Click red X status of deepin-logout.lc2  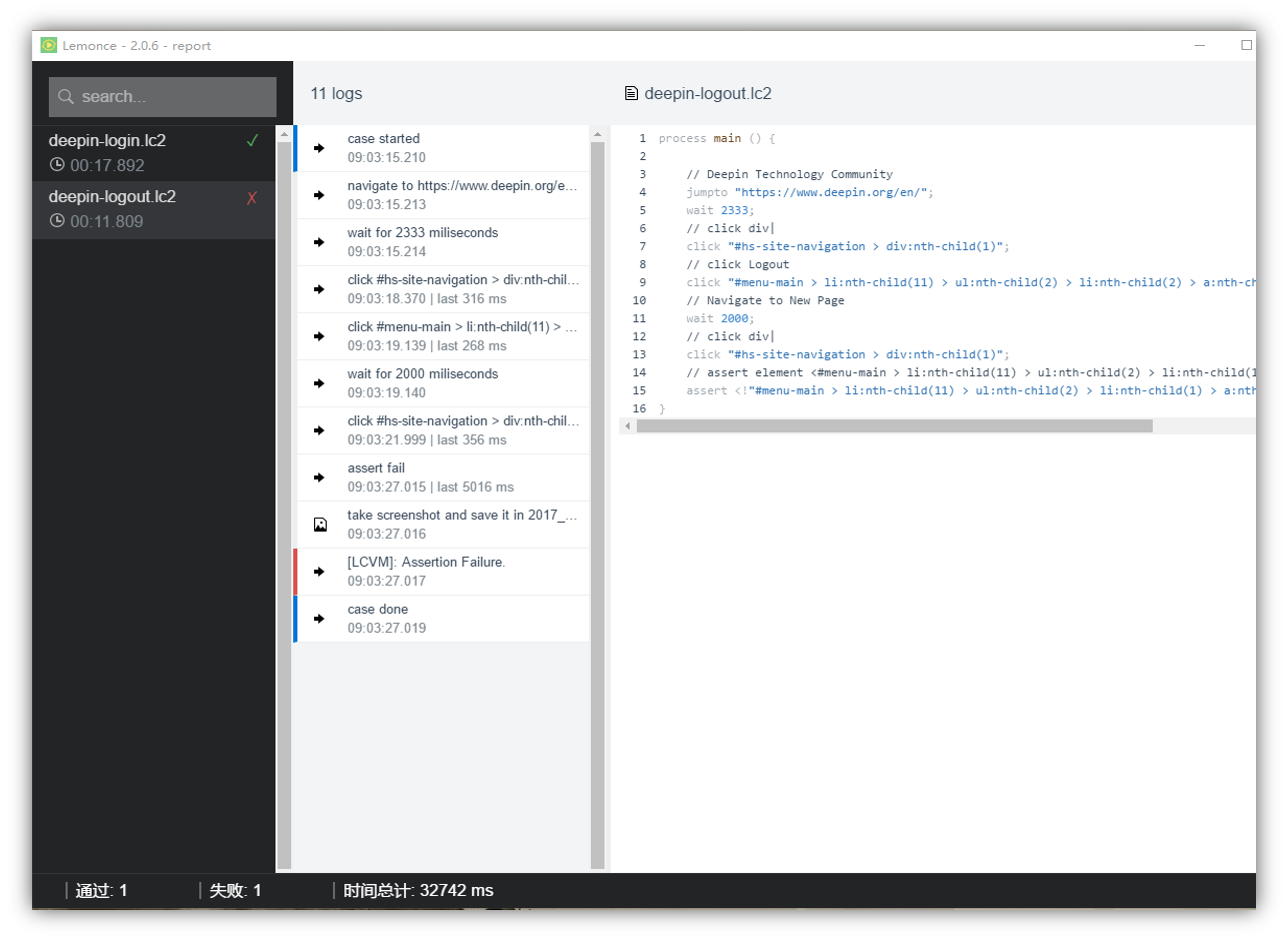[x=252, y=198]
